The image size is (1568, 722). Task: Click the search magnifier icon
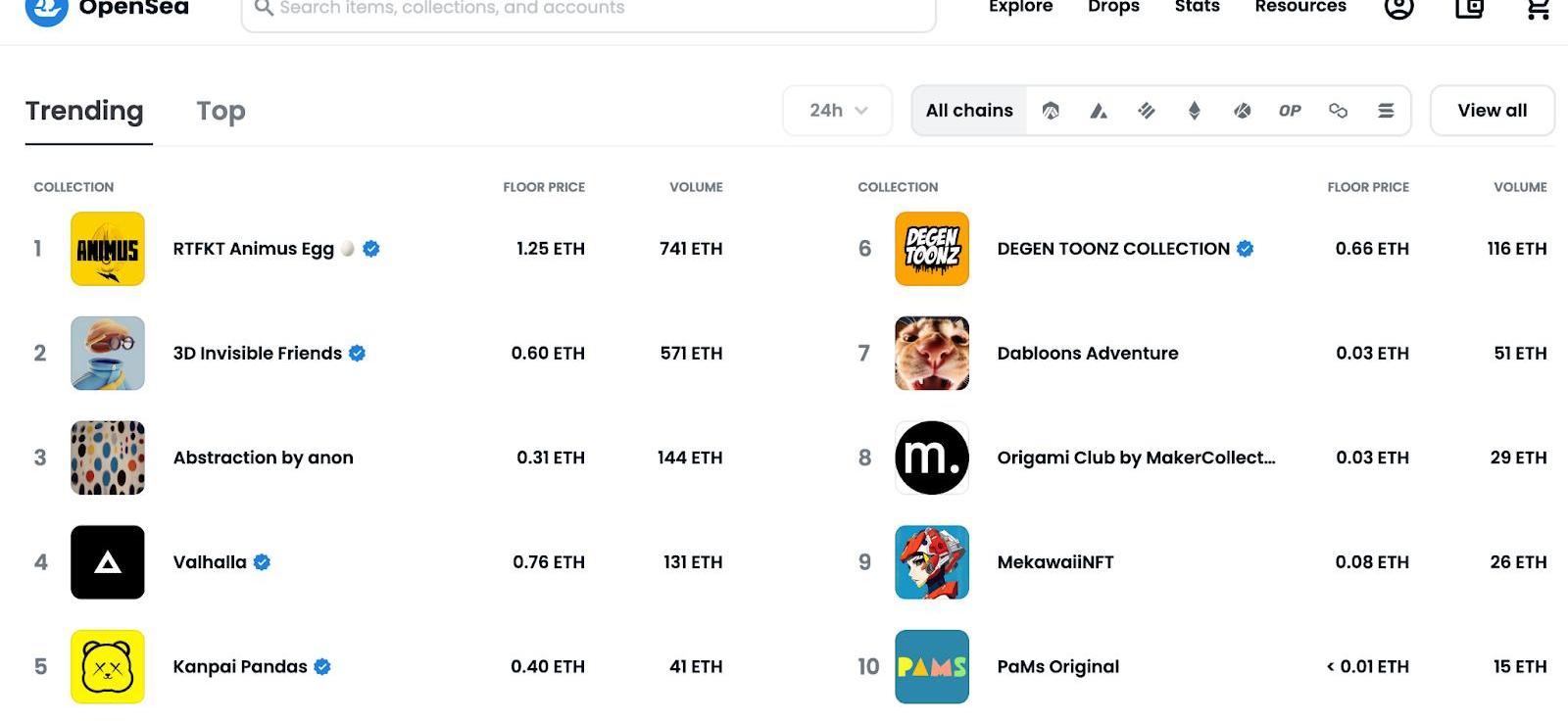click(264, 8)
